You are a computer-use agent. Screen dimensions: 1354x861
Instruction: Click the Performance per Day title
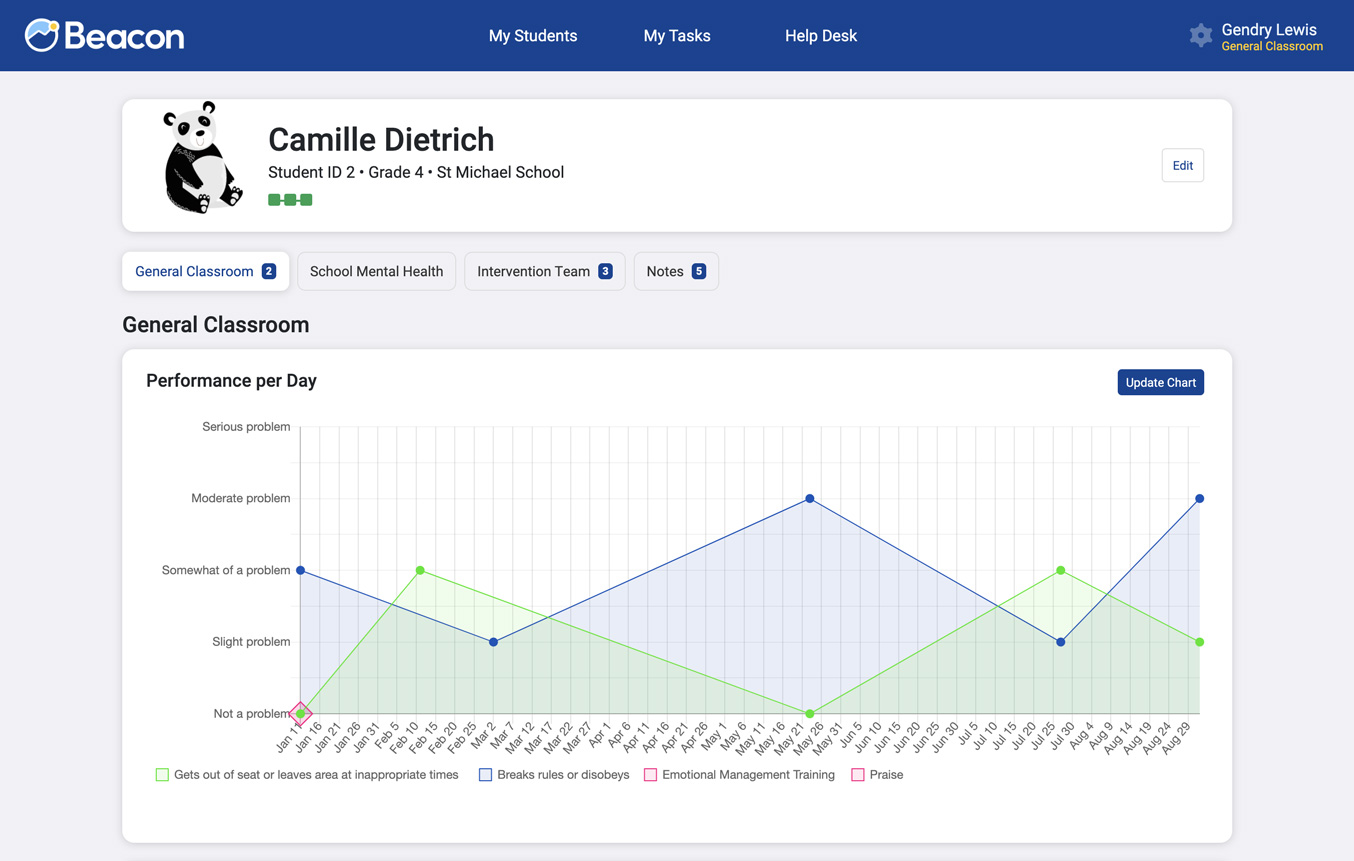[231, 381]
